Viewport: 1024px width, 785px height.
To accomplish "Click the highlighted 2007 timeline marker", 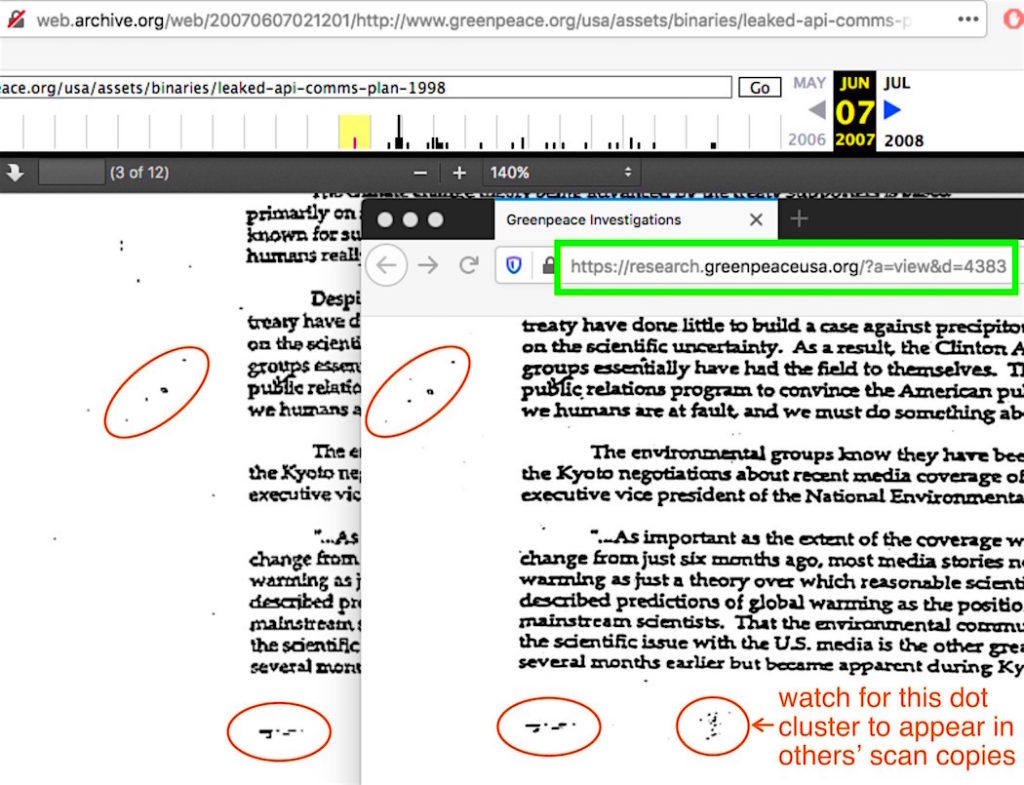I will 355,133.
